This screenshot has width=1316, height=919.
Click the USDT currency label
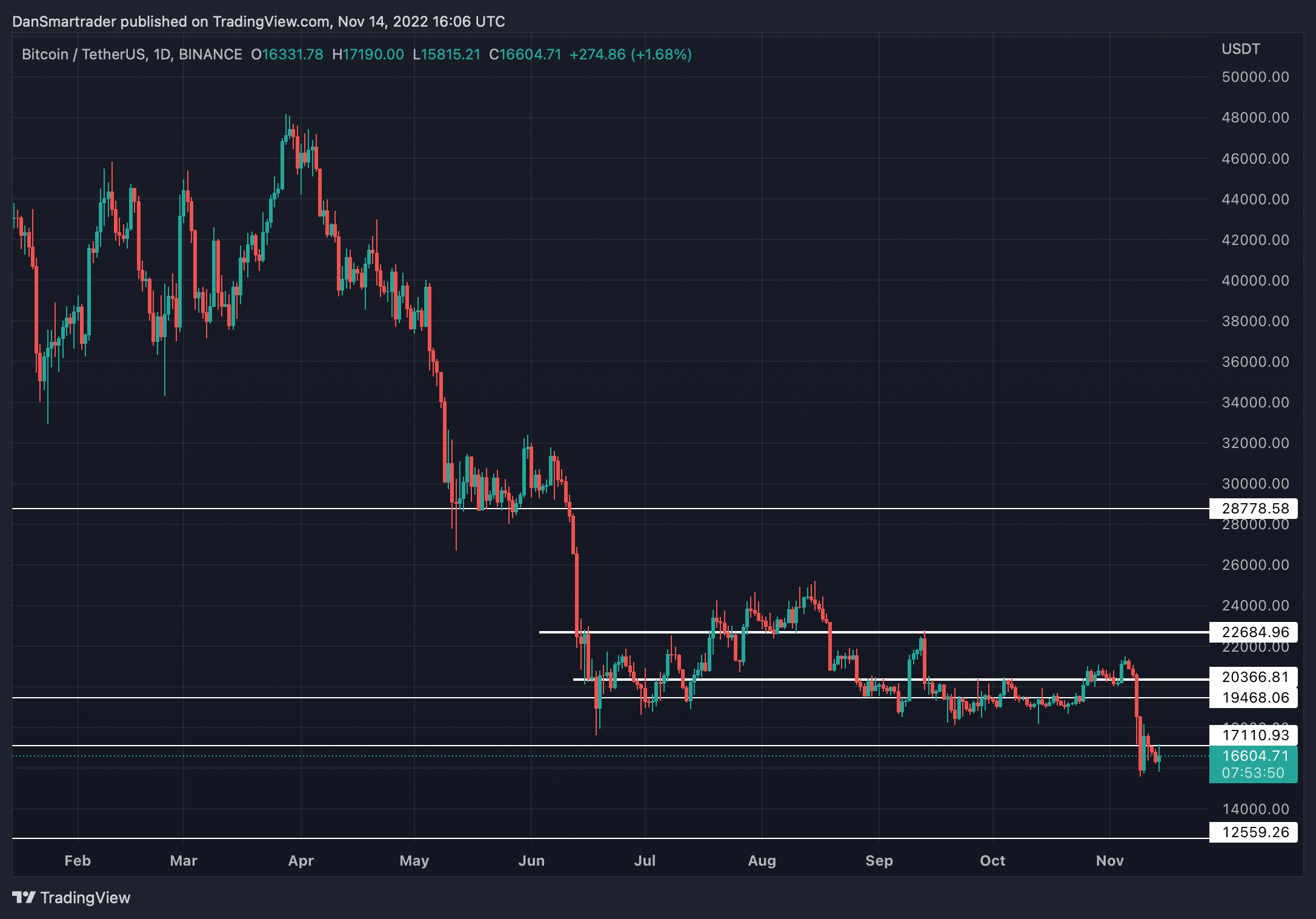click(x=1241, y=49)
